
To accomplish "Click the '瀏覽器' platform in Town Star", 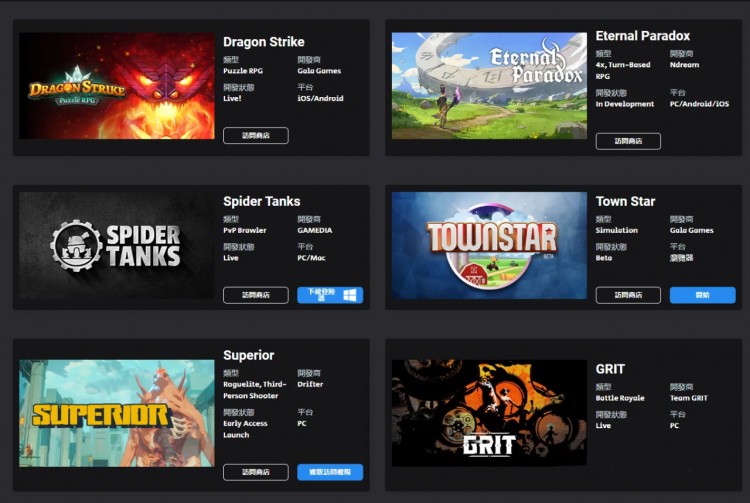I will click(x=681, y=258).
